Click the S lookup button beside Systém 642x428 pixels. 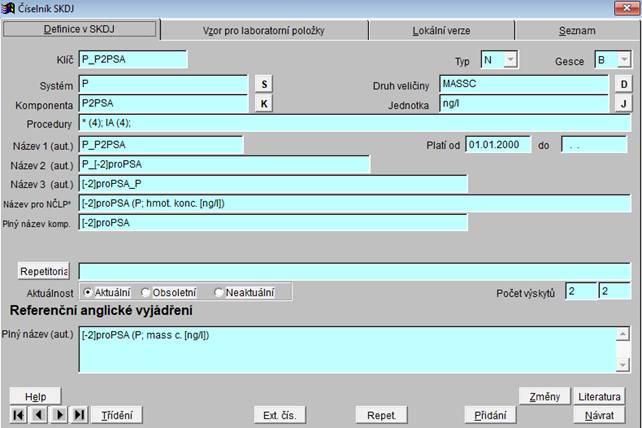click(265, 83)
